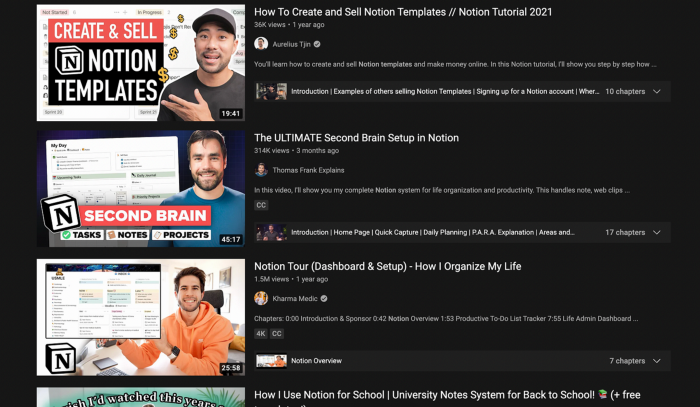This screenshot has height=407, width=700.
Task: Play the Create & Sell Notion Templates thumbnail
Action: click(x=141, y=62)
